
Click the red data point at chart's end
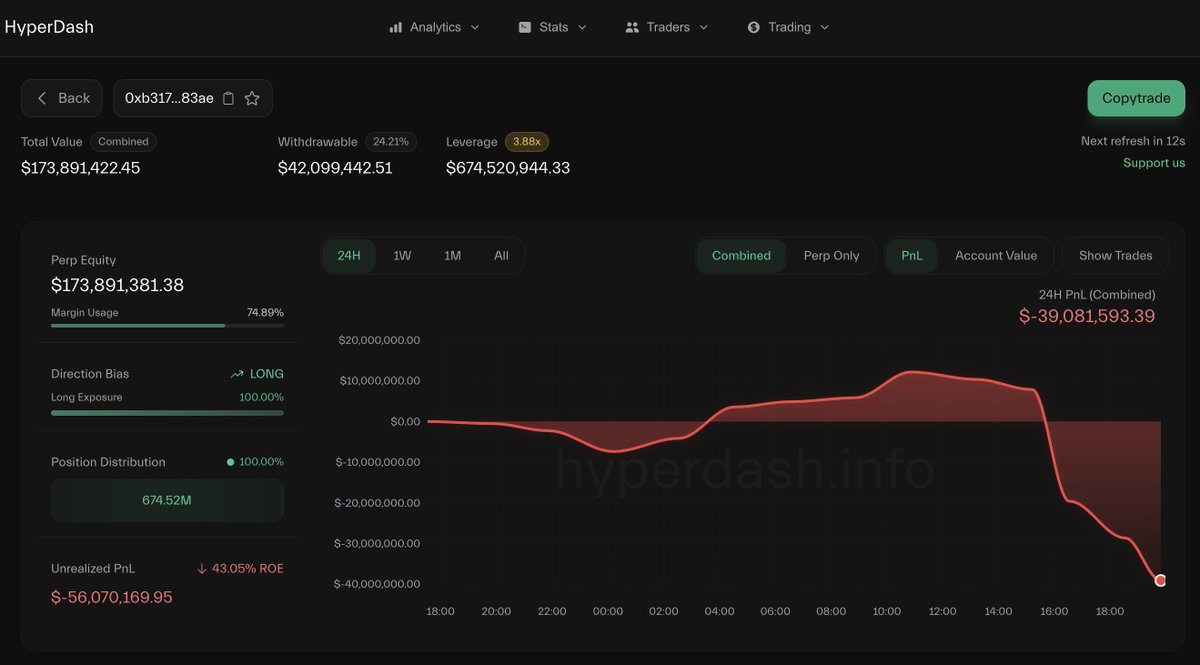click(x=1159, y=580)
